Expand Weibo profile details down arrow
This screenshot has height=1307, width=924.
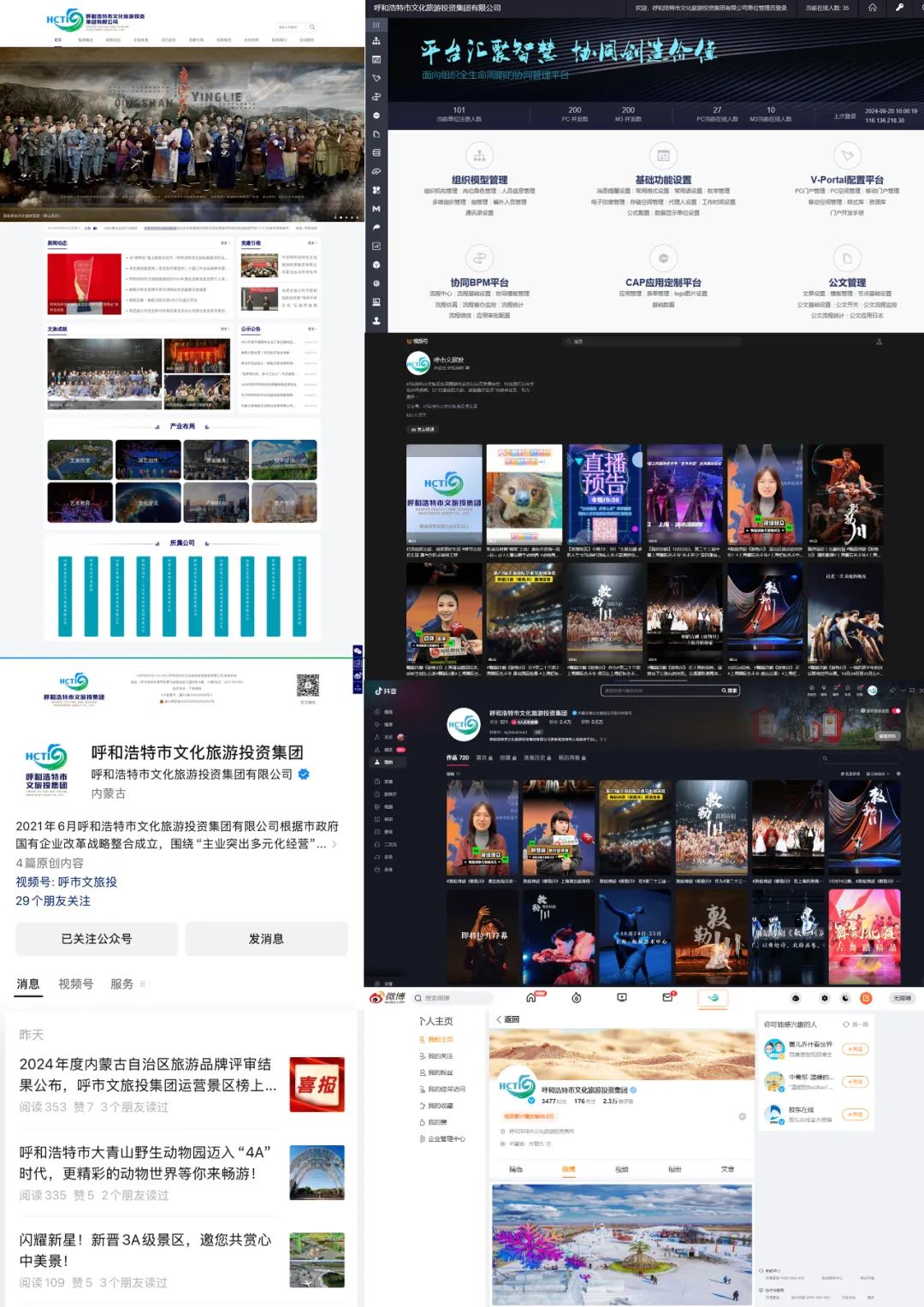coord(742,1116)
